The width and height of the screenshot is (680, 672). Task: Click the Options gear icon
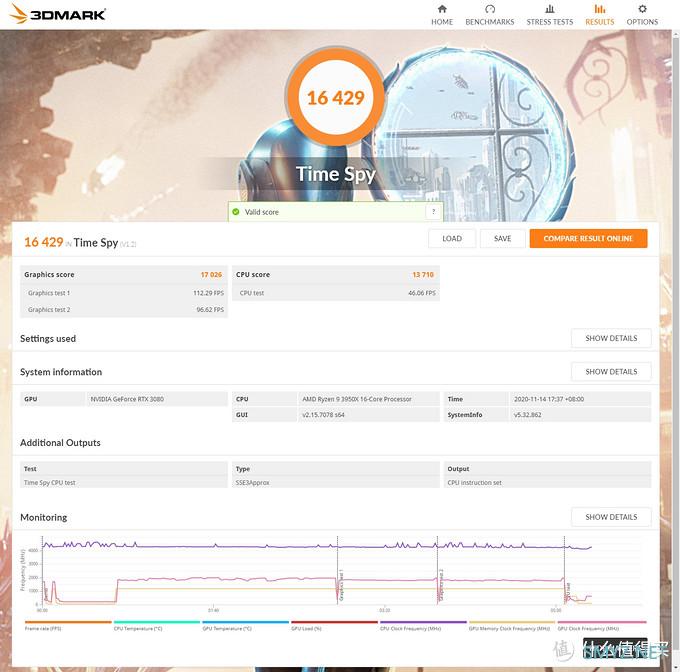[x=642, y=9]
